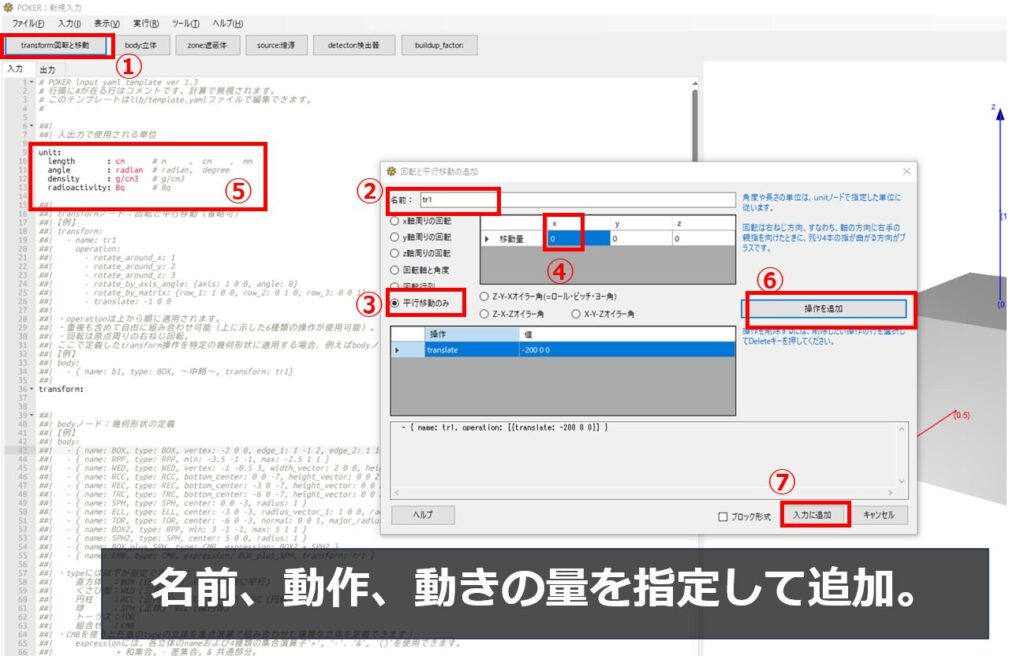Click the output preview scroll-left arrow

coord(398,493)
